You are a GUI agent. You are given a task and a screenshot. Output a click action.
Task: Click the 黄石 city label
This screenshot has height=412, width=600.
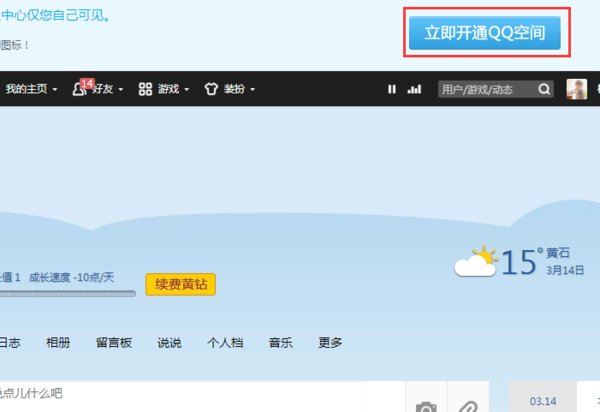tap(558, 253)
